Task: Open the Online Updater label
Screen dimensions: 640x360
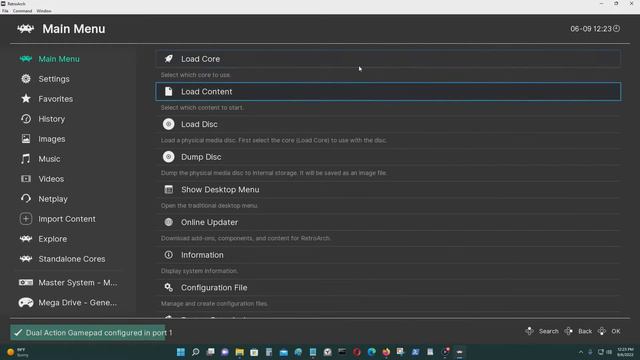Action: pyautogui.click(x=209, y=222)
